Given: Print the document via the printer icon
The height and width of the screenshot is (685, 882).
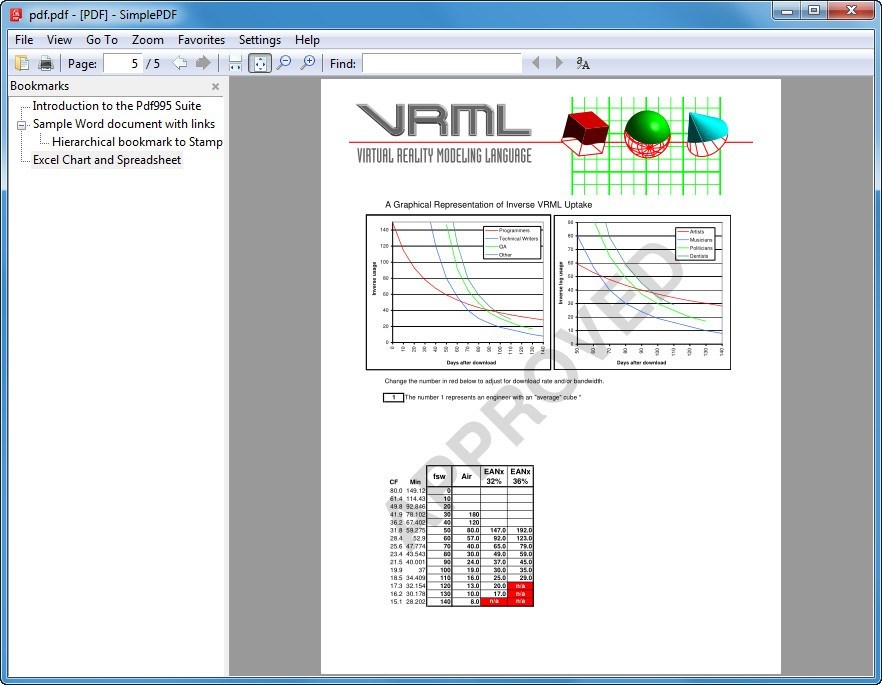Looking at the screenshot, I should pyautogui.click(x=46, y=62).
